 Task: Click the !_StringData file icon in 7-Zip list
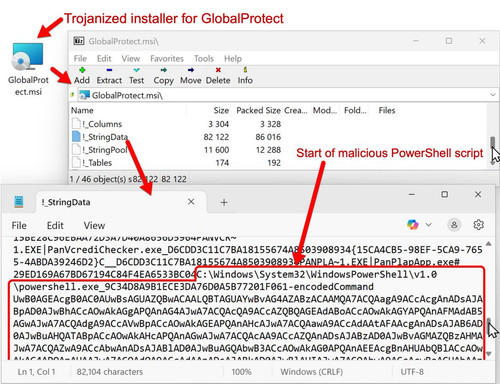click(76, 137)
